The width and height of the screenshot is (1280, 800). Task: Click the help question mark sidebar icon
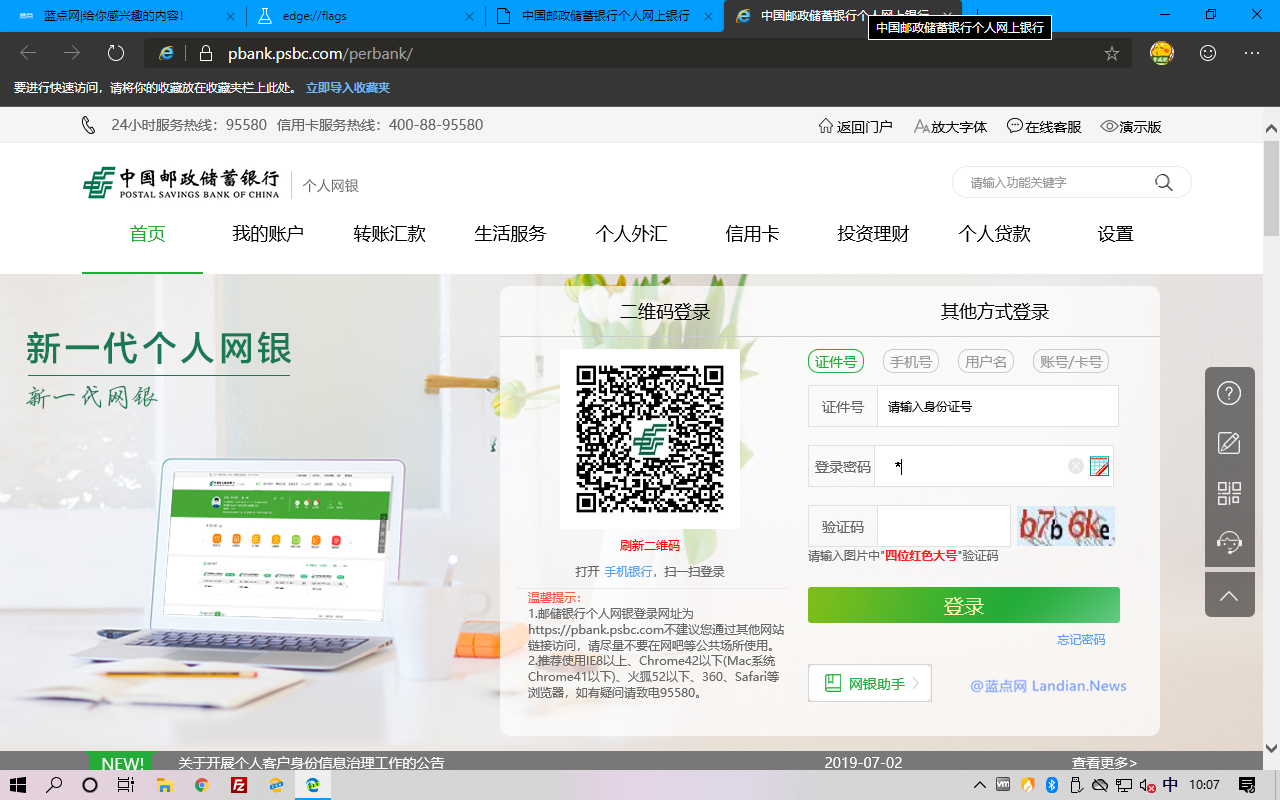pos(1229,393)
